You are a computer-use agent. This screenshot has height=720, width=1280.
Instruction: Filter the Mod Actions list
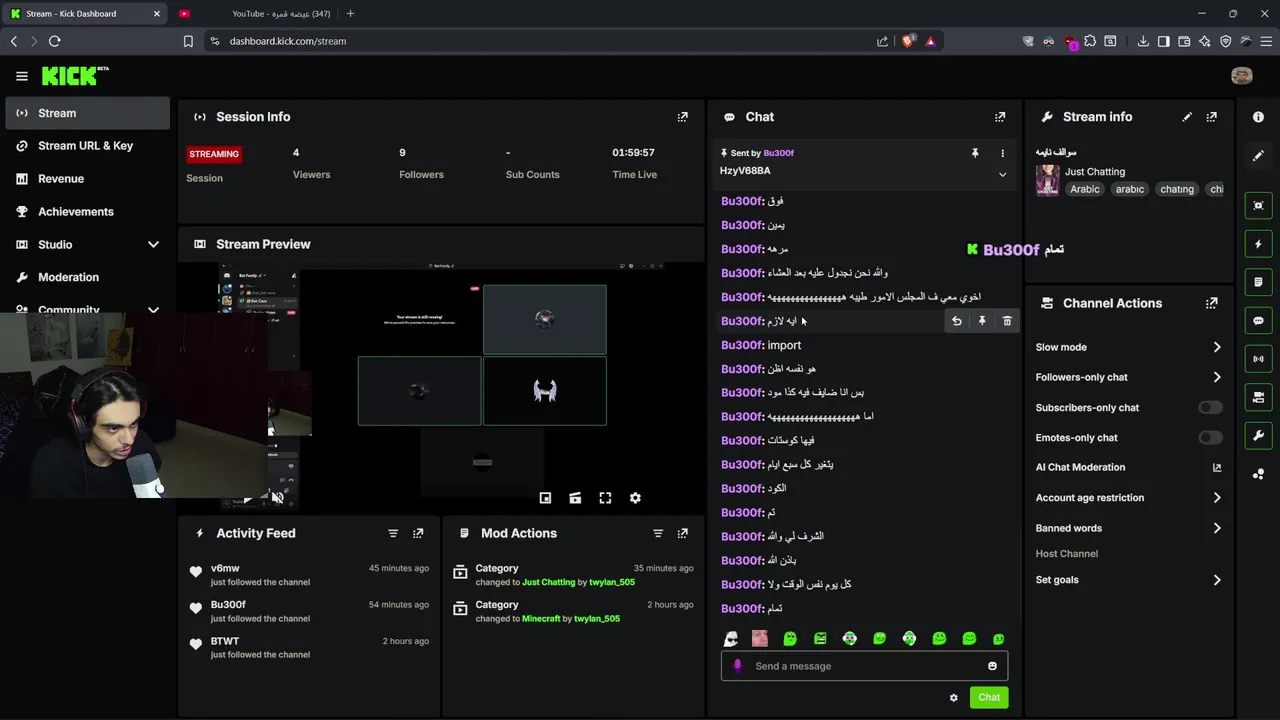658,534
